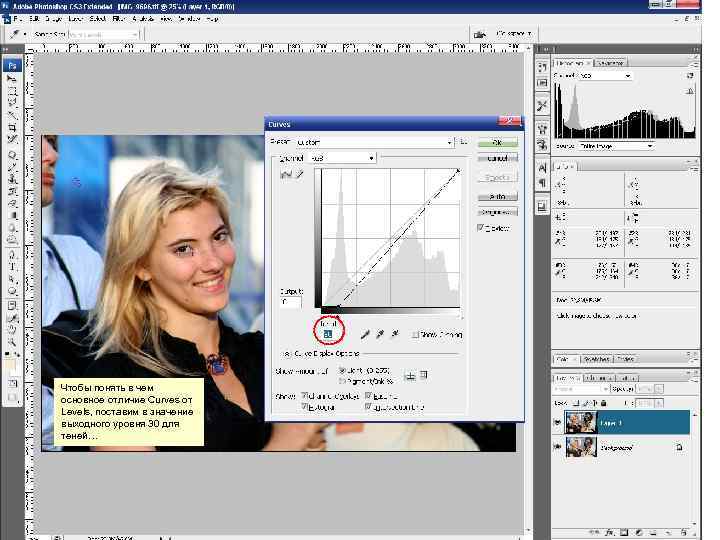The width and height of the screenshot is (720, 540).
Task: Select the Pen tool
Action: pyautogui.click(x=11, y=254)
